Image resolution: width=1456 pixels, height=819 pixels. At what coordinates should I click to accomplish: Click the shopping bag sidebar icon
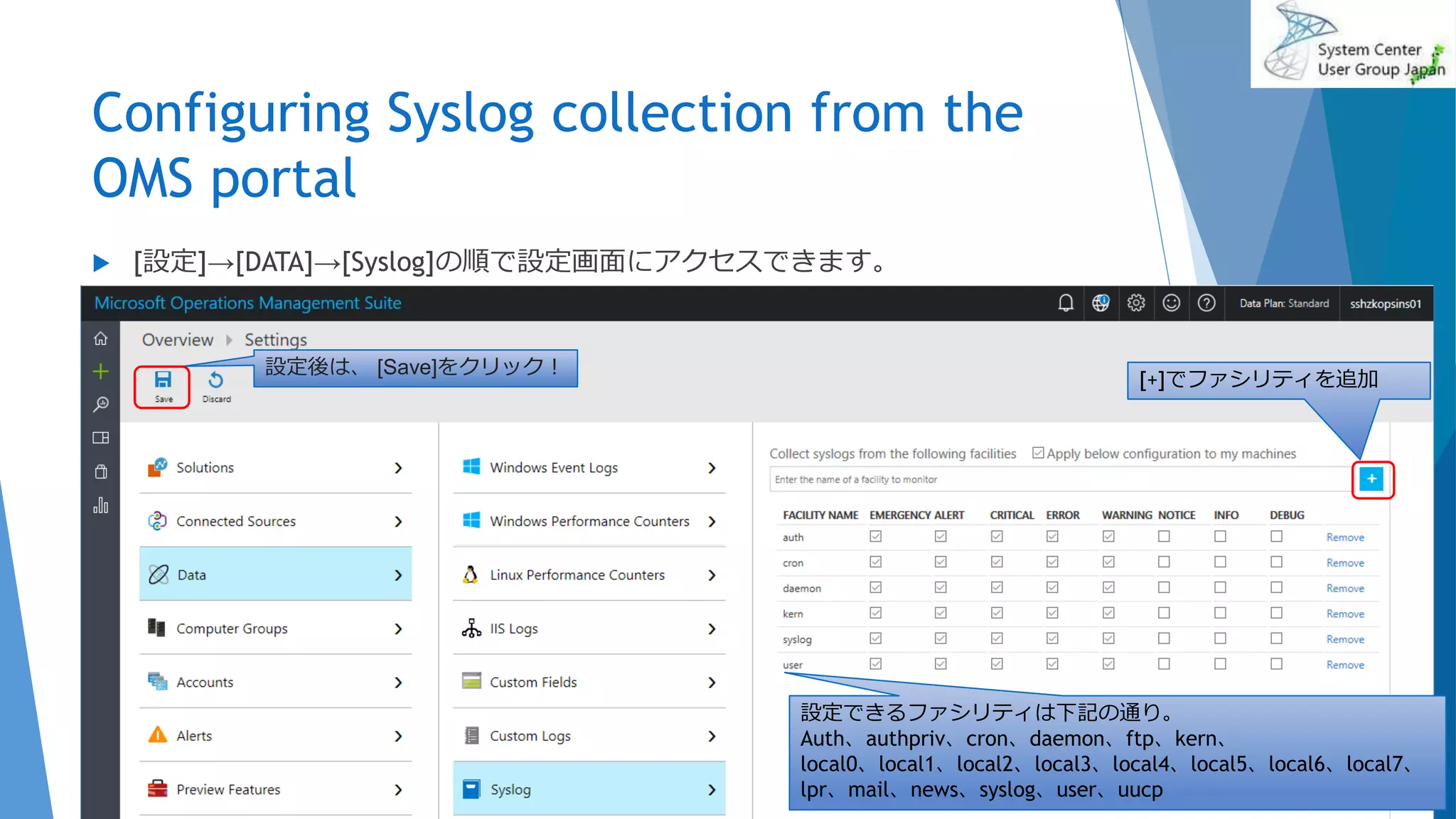[101, 471]
